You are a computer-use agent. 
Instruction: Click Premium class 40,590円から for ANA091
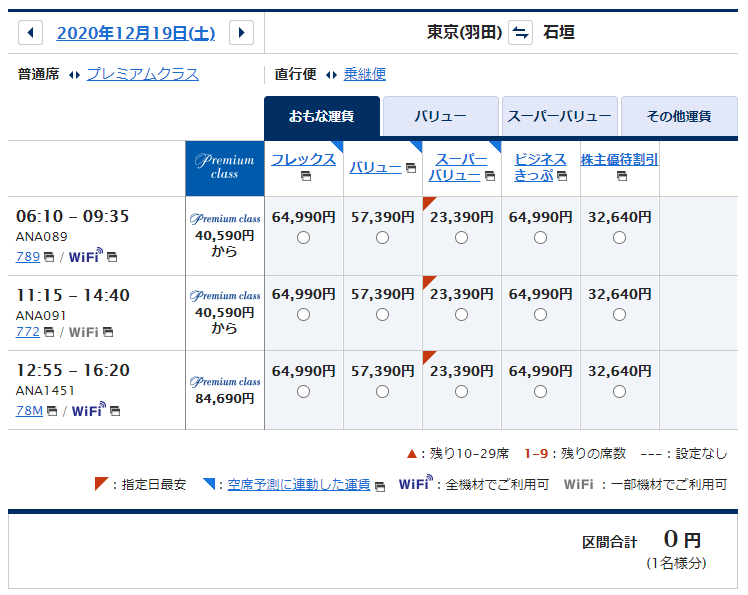[225, 313]
